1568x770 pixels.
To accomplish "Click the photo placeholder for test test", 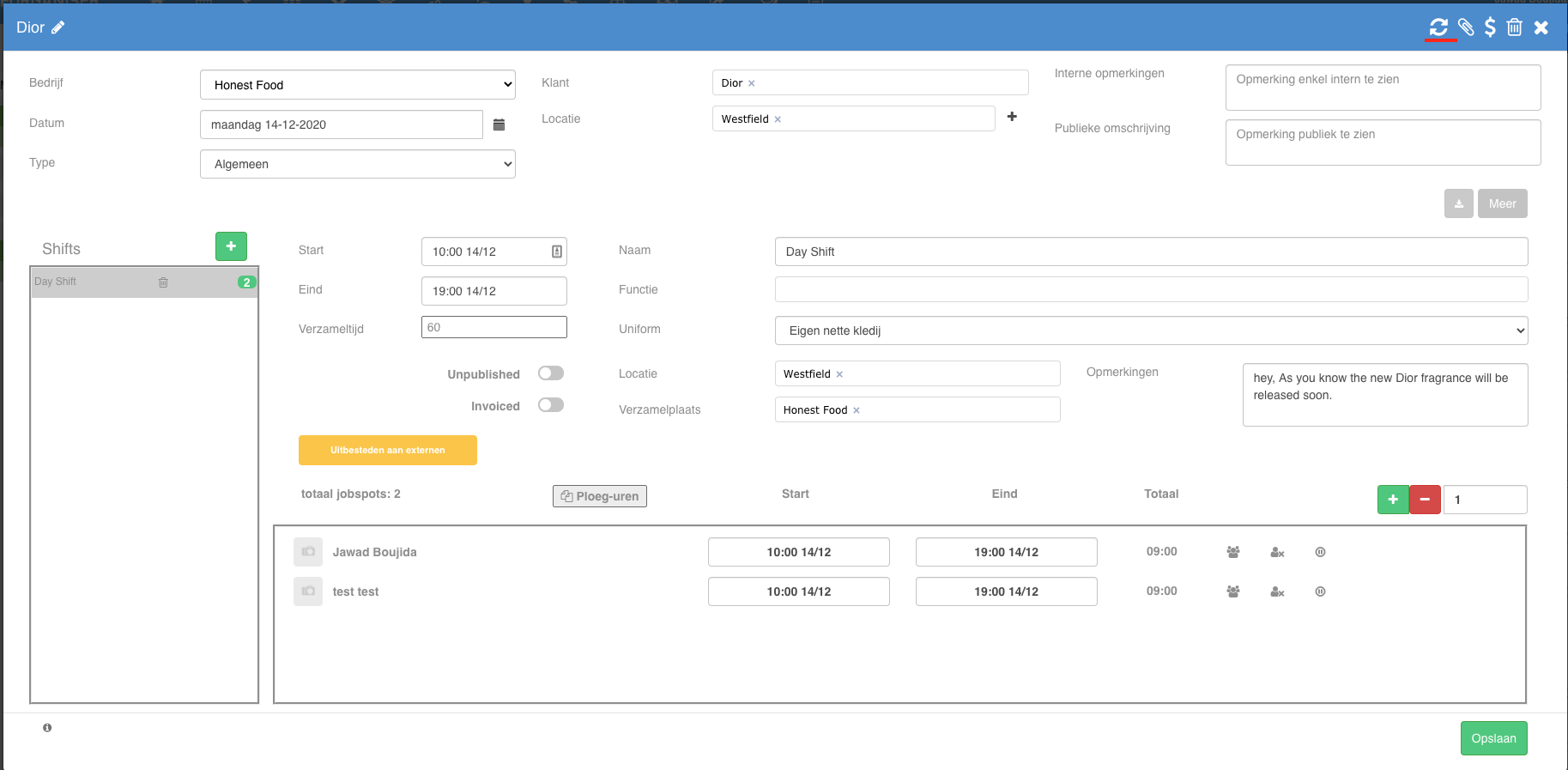I will click(308, 591).
